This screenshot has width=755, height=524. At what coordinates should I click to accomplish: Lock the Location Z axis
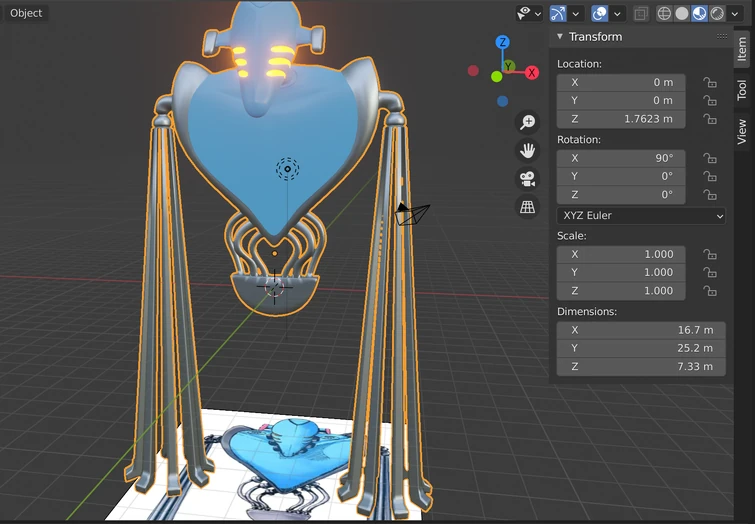(x=710, y=119)
